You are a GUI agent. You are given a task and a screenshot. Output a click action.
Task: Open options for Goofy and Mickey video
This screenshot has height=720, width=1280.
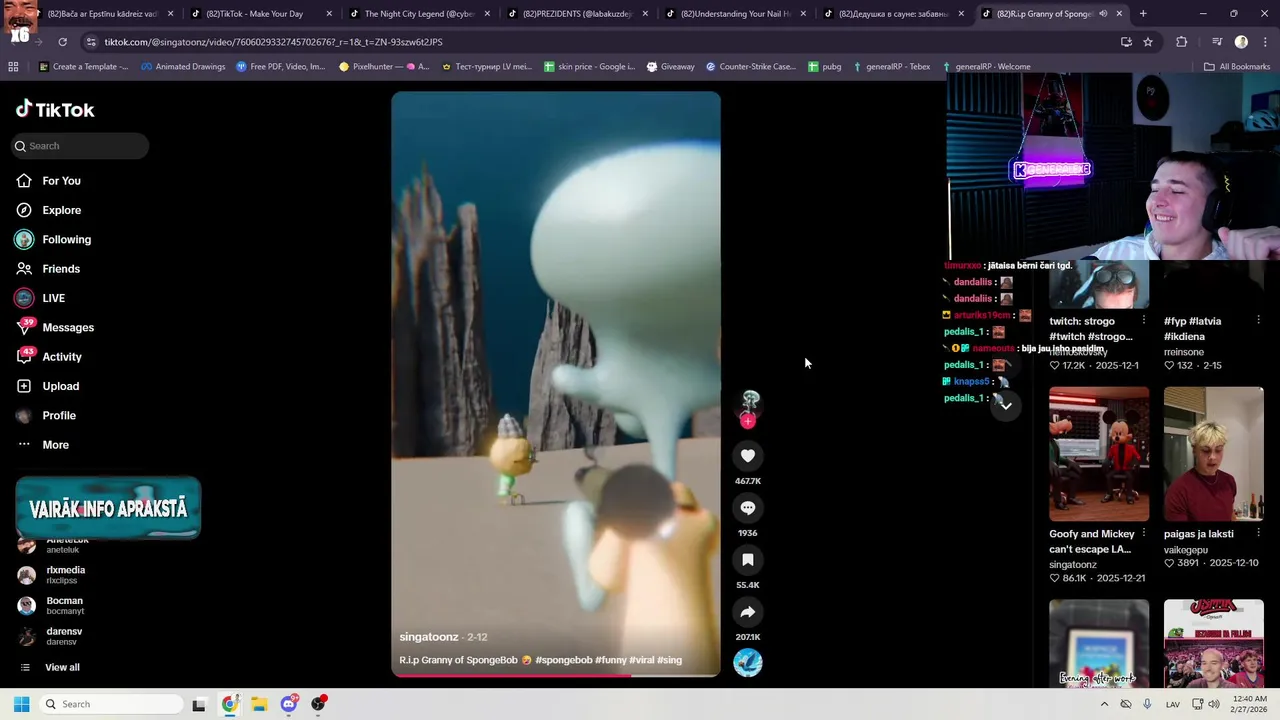1143,533
